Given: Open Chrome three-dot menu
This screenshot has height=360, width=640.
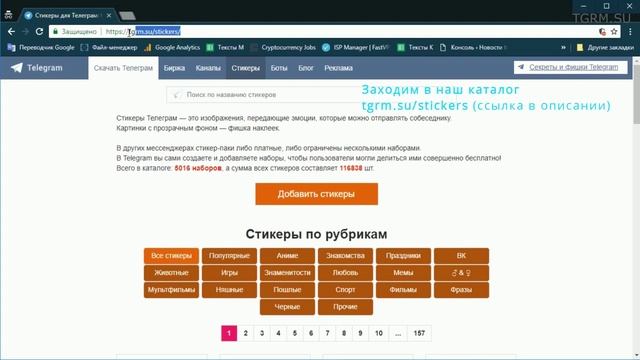Looking at the screenshot, I should click(630, 31).
